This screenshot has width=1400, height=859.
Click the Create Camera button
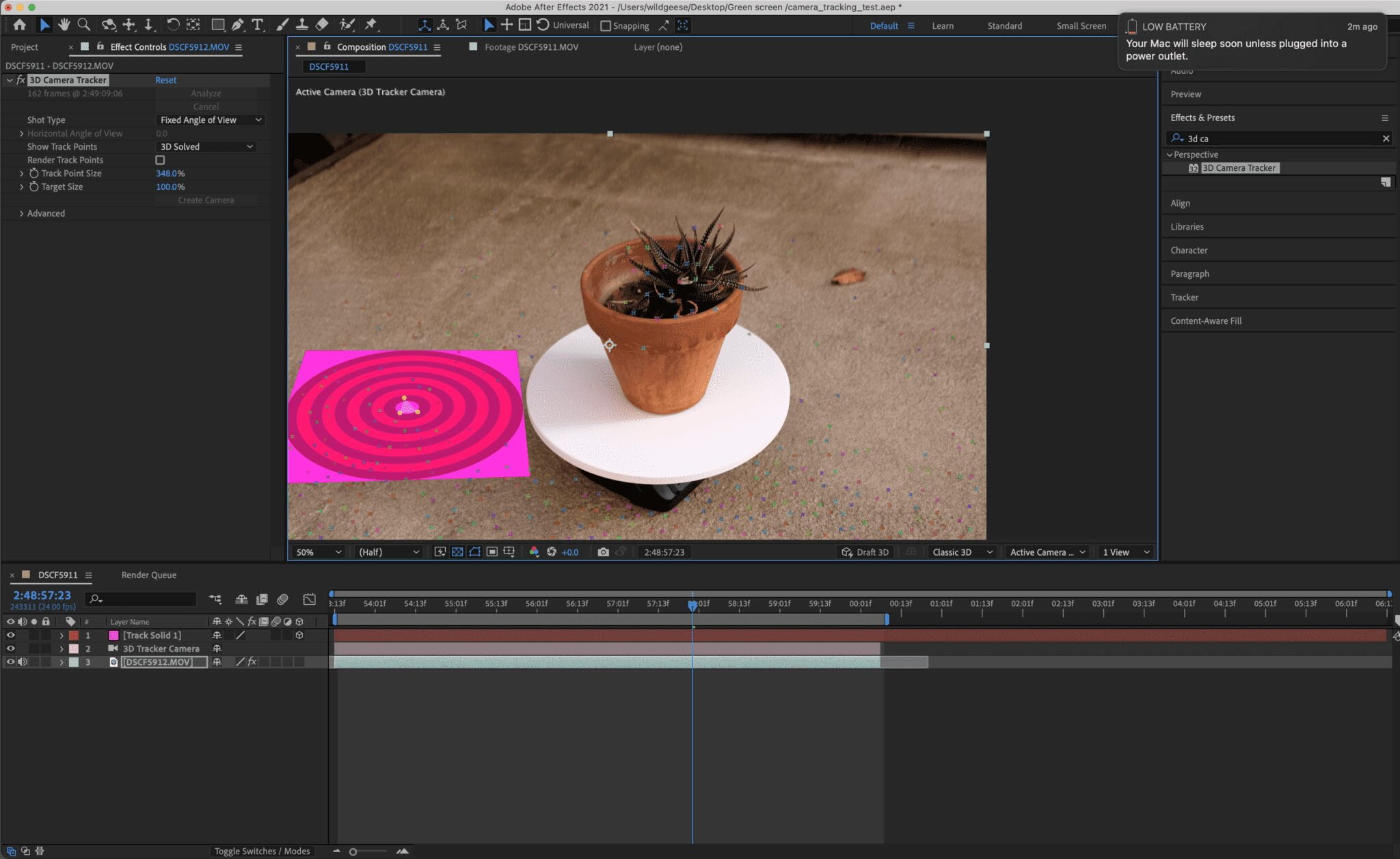click(x=205, y=199)
